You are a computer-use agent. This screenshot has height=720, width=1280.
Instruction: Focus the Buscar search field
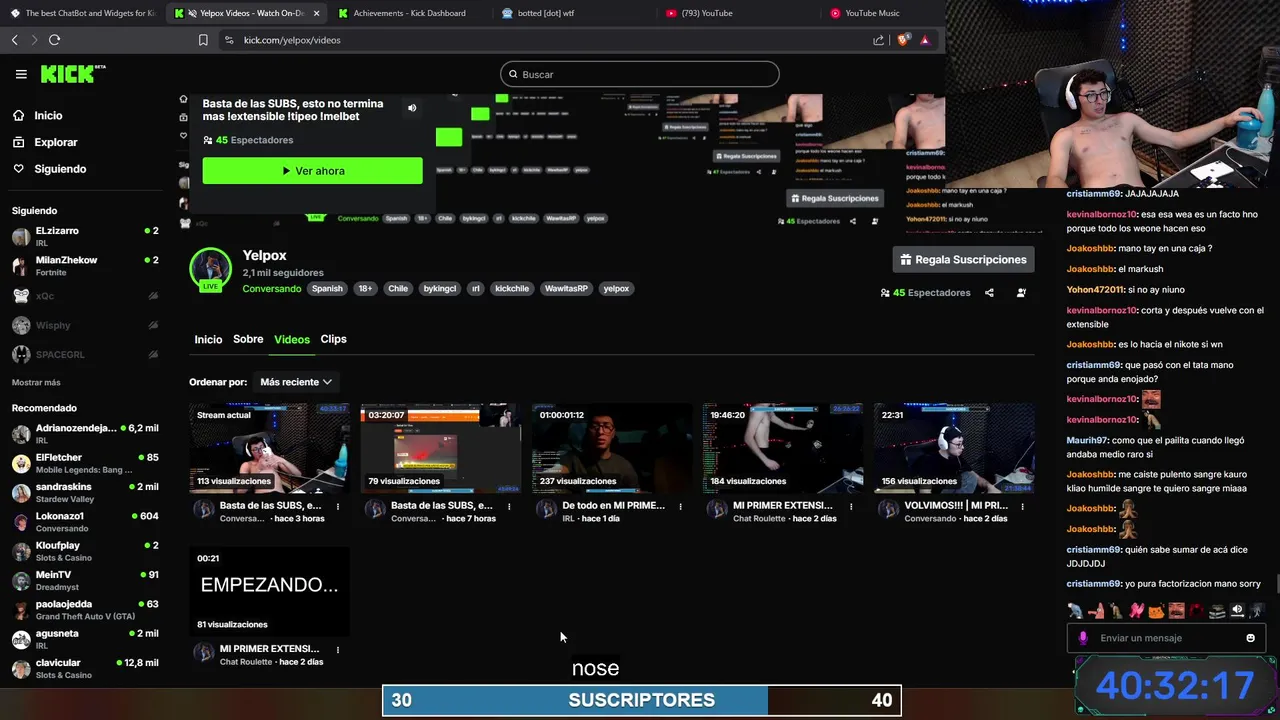pos(640,74)
